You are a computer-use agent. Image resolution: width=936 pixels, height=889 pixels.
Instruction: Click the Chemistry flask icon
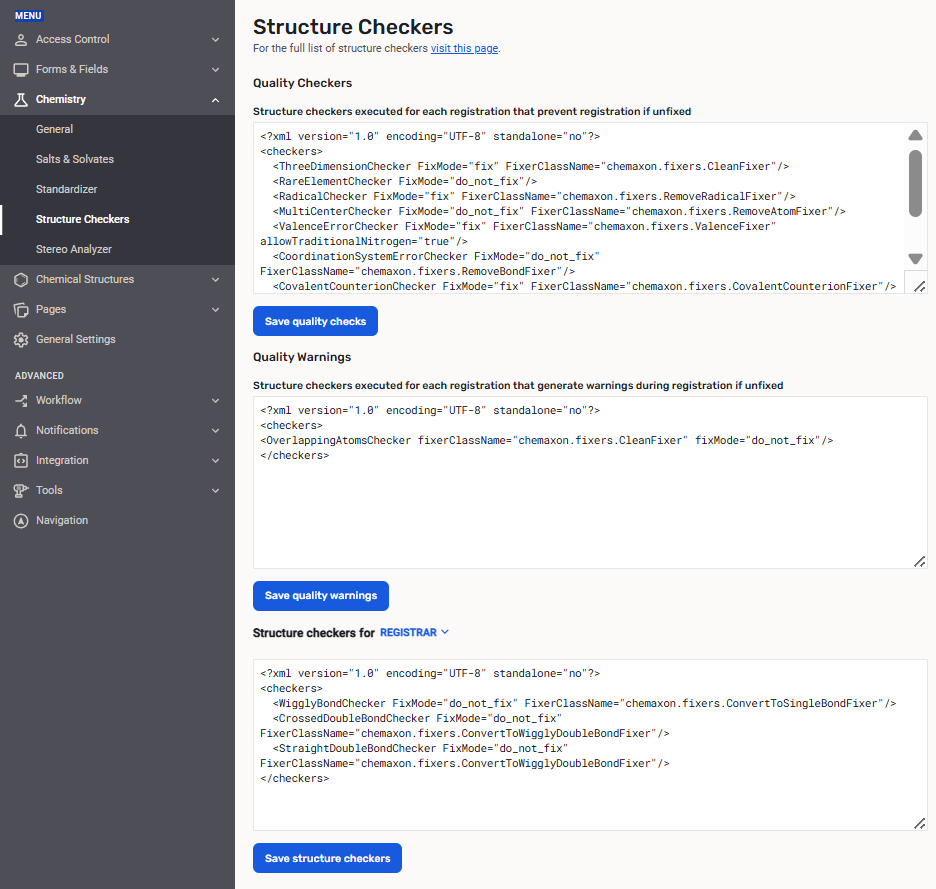click(x=21, y=100)
